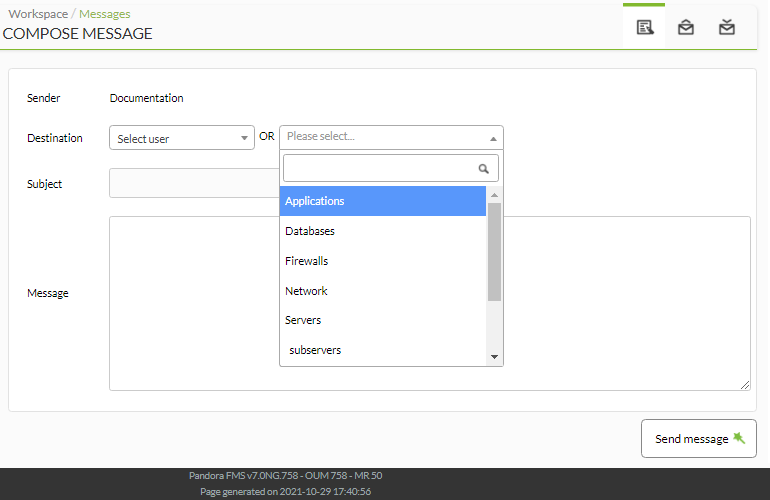Select Applications group option

click(x=383, y=201)
